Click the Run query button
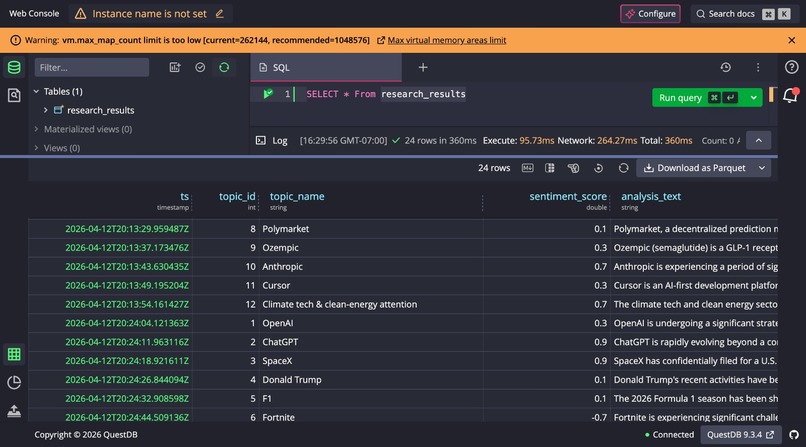806x447 pixels. point(699,98)
